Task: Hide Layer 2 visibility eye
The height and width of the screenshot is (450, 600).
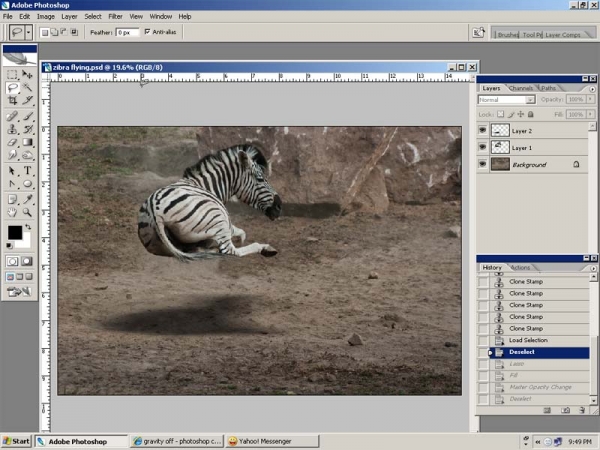Action: pos(483,130)
